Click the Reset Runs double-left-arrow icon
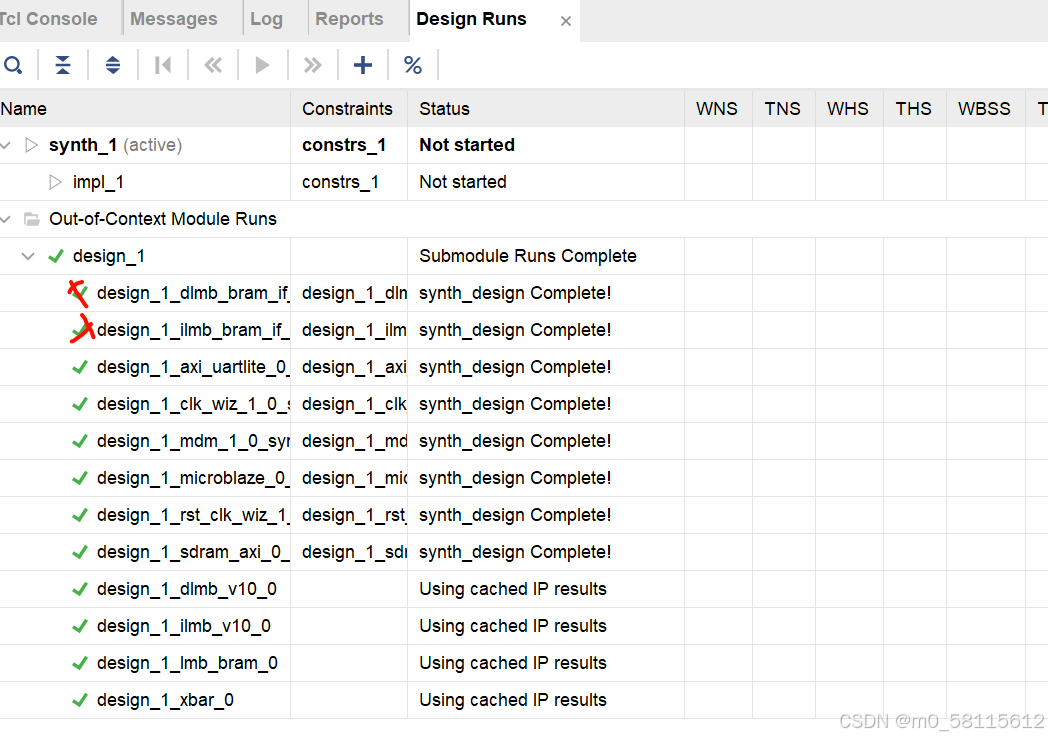The image size is (1048, 739). point(213,65)
